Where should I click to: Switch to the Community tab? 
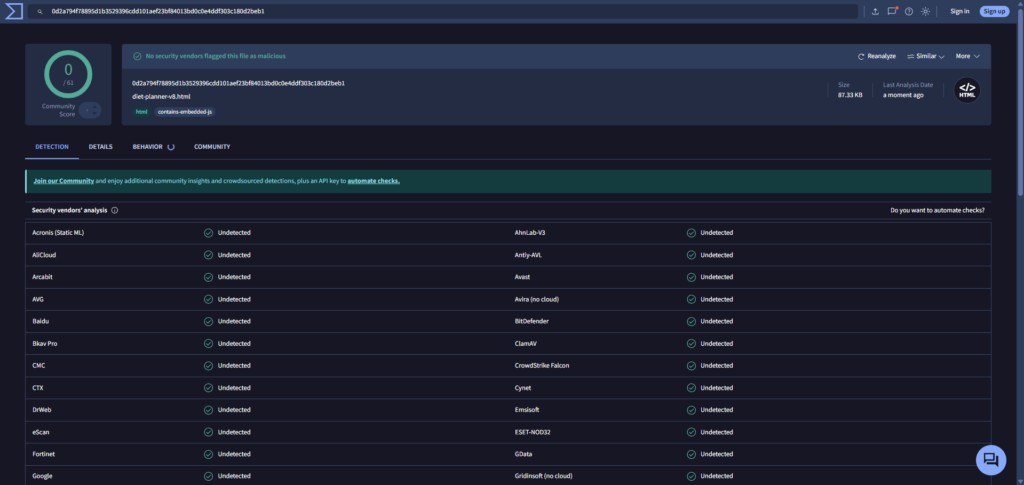click(x=212, y=147)
